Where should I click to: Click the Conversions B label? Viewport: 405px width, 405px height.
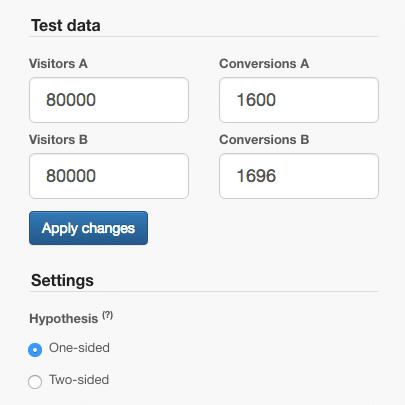click(264, 140)
